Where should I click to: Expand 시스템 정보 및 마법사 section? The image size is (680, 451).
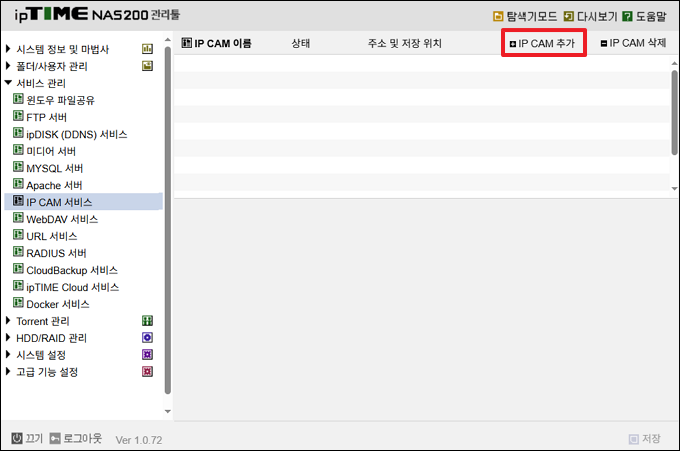(9, 49)
